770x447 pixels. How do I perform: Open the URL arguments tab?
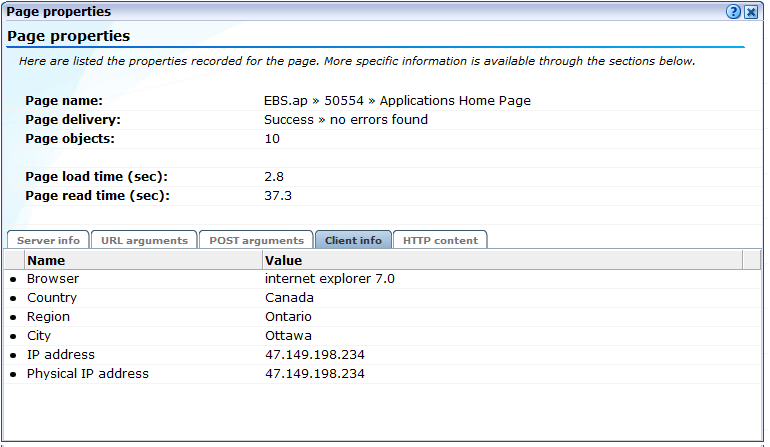pos(144,240)
